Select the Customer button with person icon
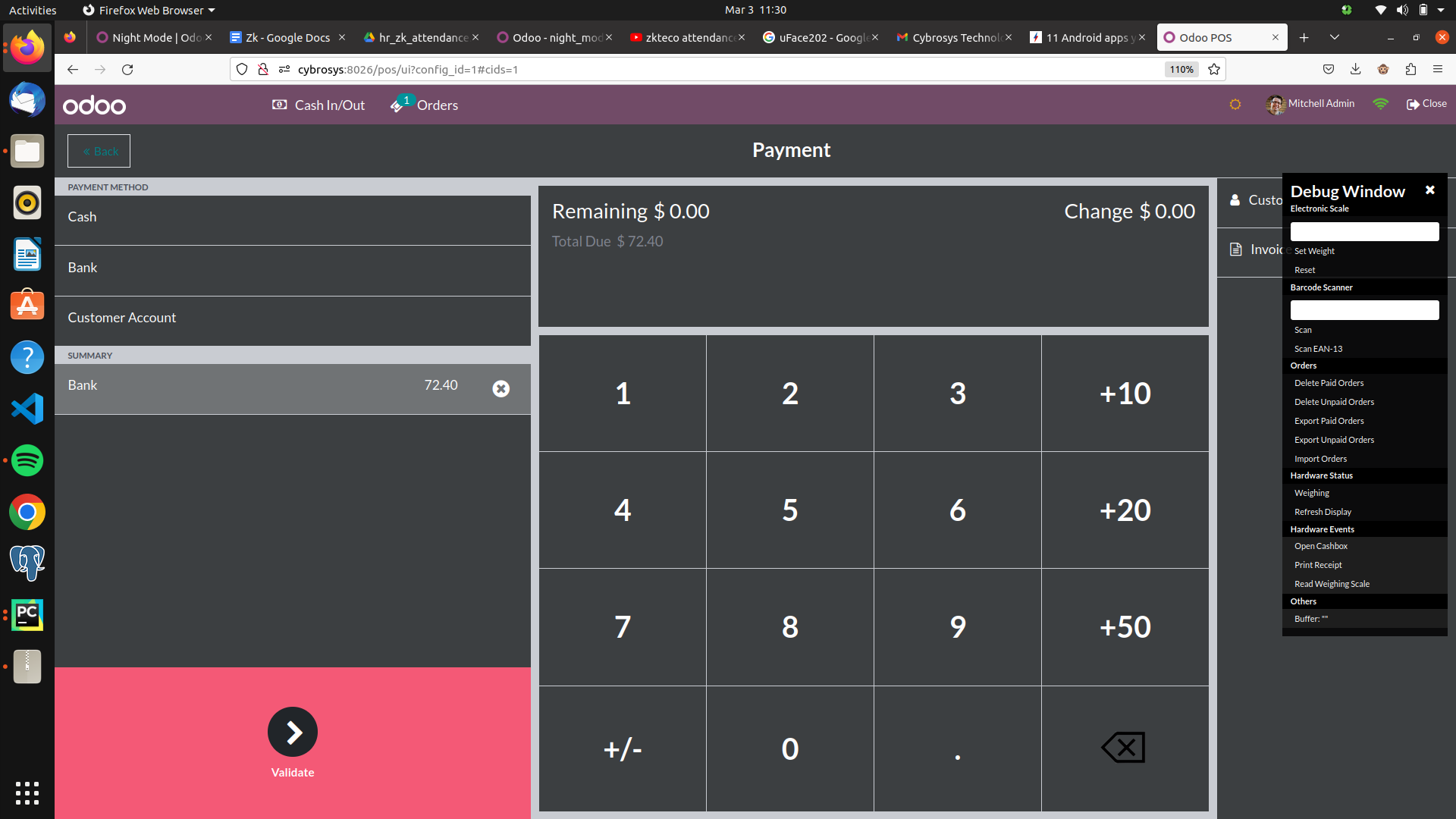Viewport: 1456px width, 819px height. point(1251,200)
